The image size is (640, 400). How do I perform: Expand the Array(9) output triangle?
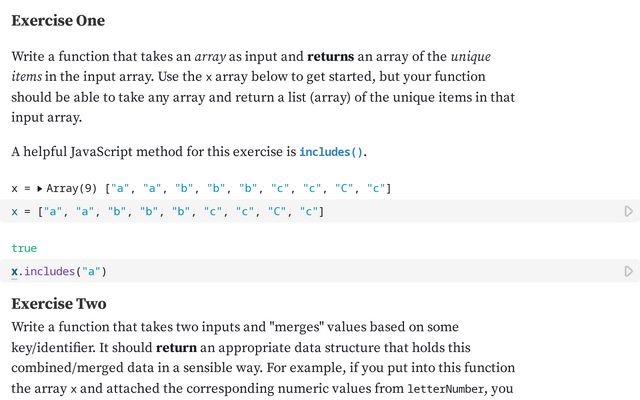click(x=40, y=189)
